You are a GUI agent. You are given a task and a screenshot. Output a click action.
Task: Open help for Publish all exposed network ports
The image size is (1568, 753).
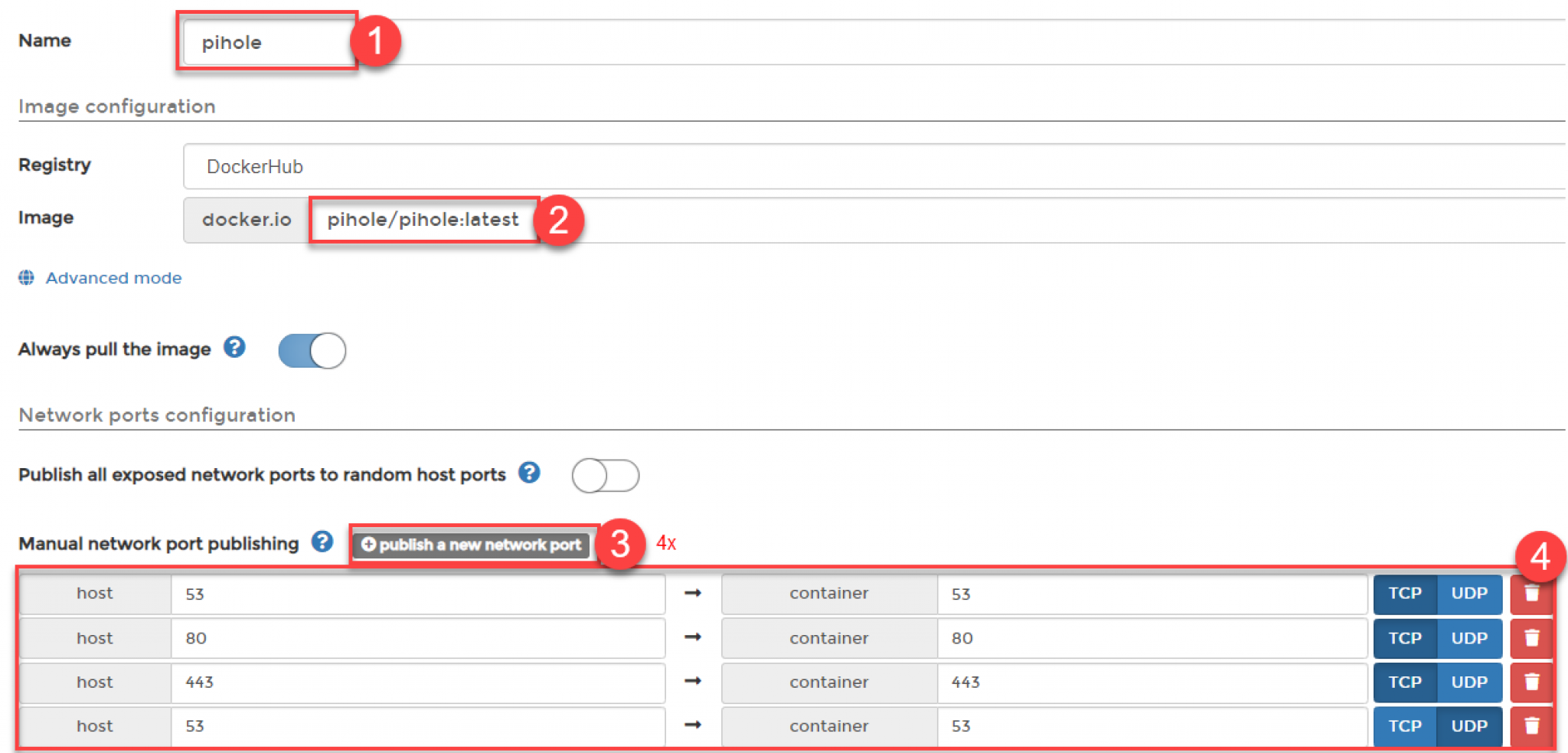pyautogui.click(x=529, y=473)
